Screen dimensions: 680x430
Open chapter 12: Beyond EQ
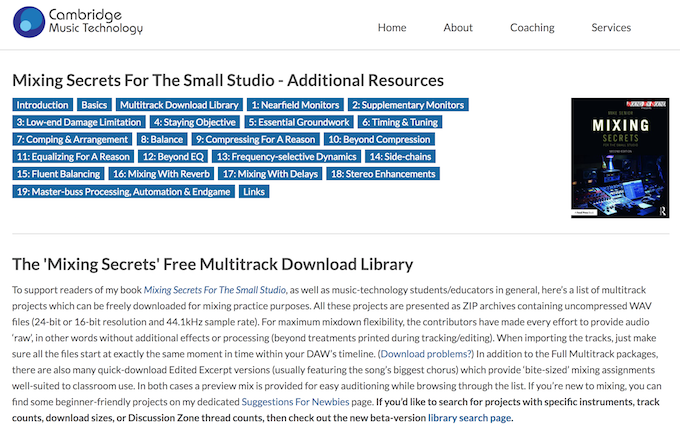(x=173, y=156)
